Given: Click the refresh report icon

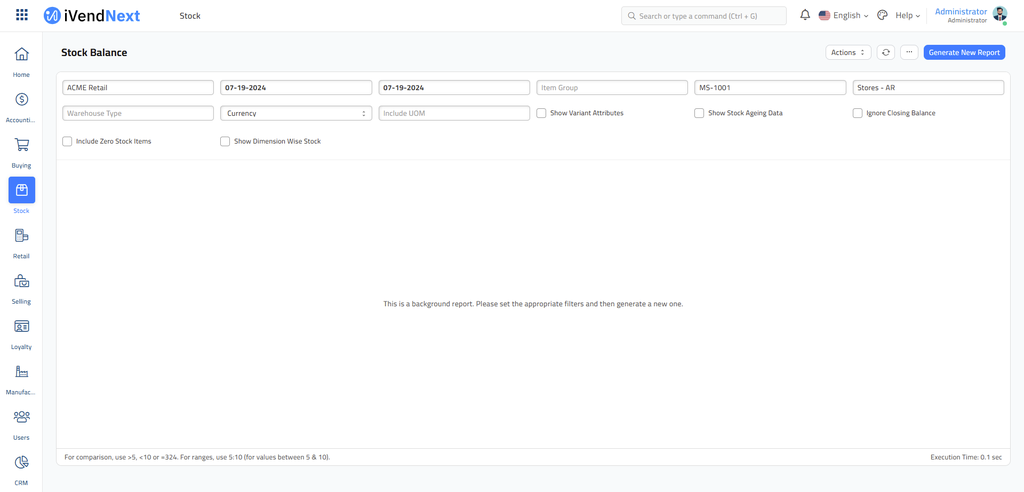Looking at the screenshot, I should pyautogui.click(x=886, y=52).
